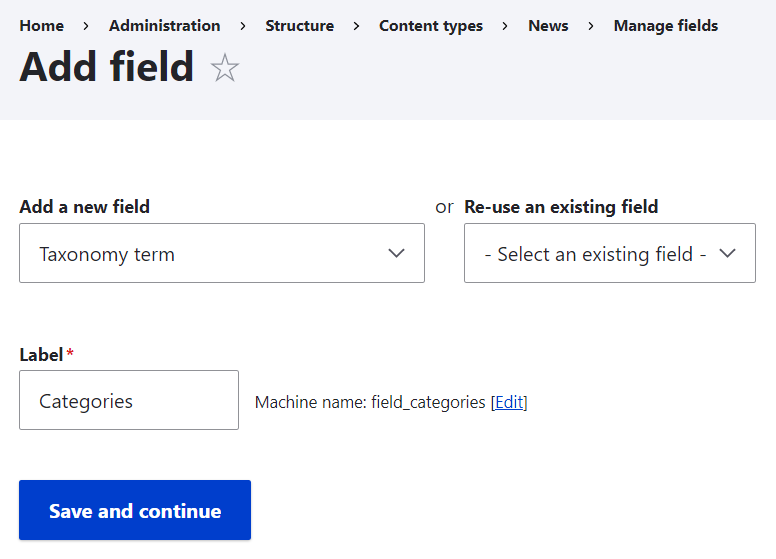Return to the News content type breadcrumb

(x=548, y=26)
